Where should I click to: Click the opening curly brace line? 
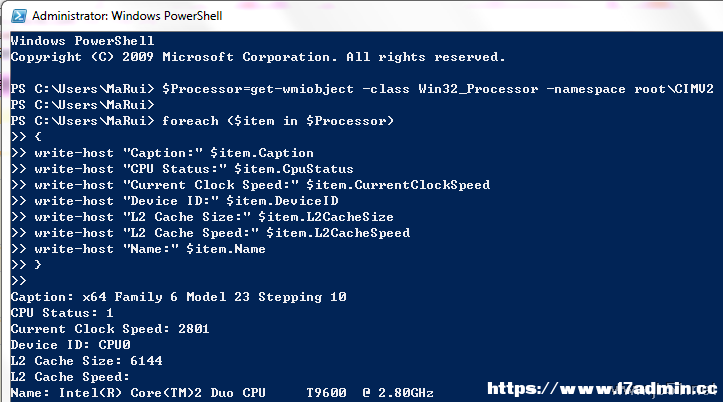click(x=26, y=137)
